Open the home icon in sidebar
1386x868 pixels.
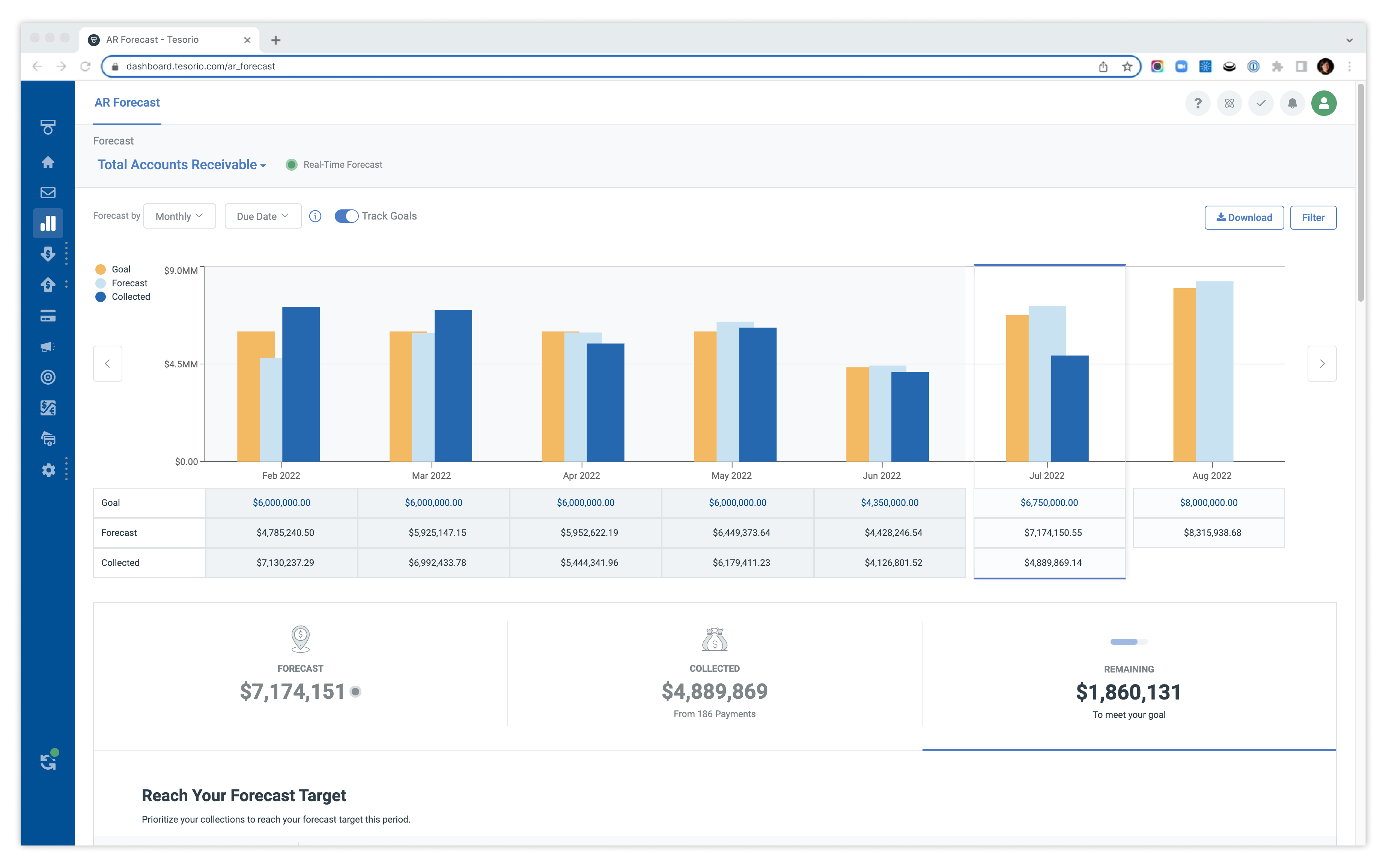coord(48,162)
